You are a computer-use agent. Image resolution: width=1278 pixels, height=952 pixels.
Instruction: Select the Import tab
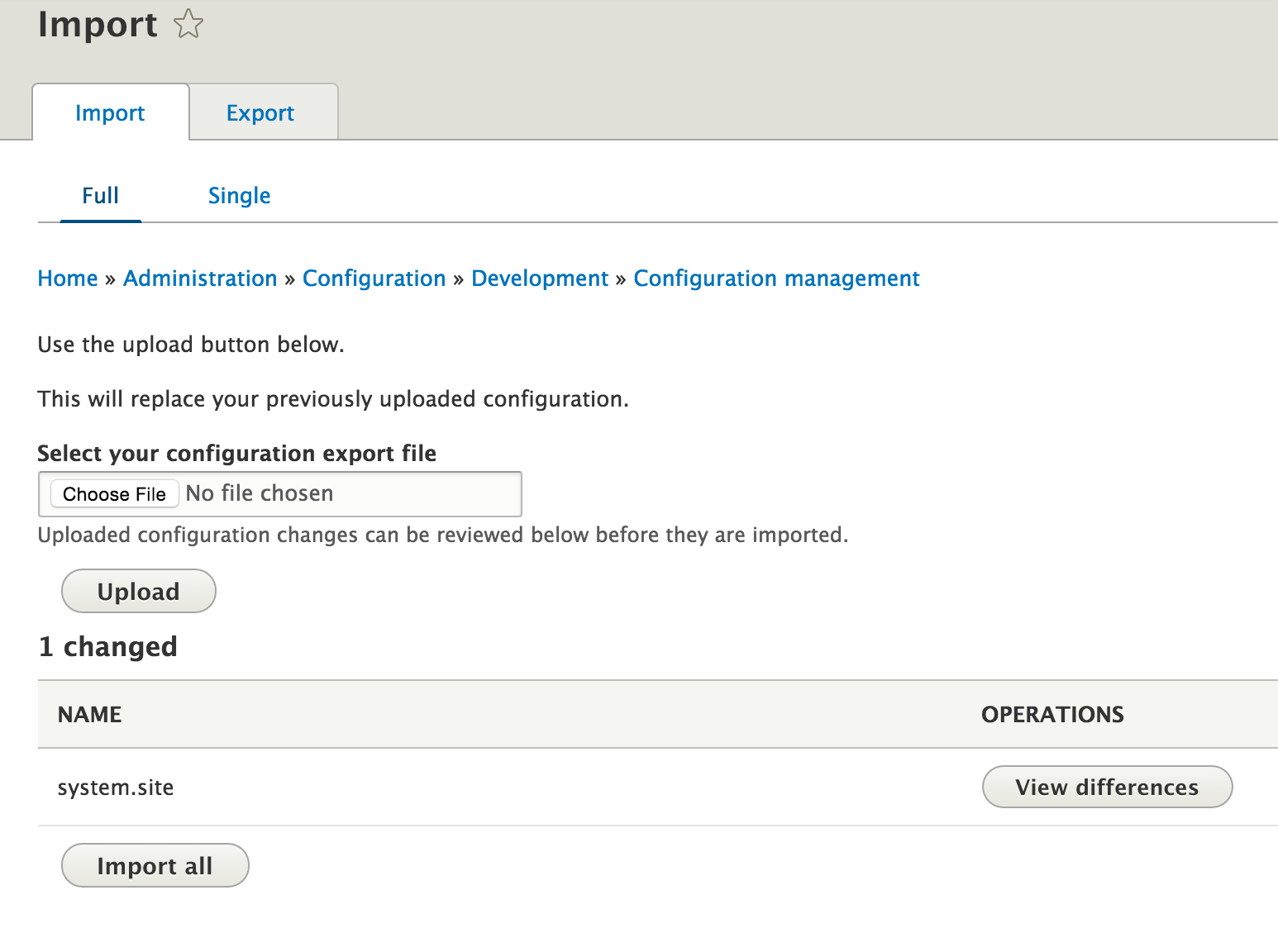point(110,112)
